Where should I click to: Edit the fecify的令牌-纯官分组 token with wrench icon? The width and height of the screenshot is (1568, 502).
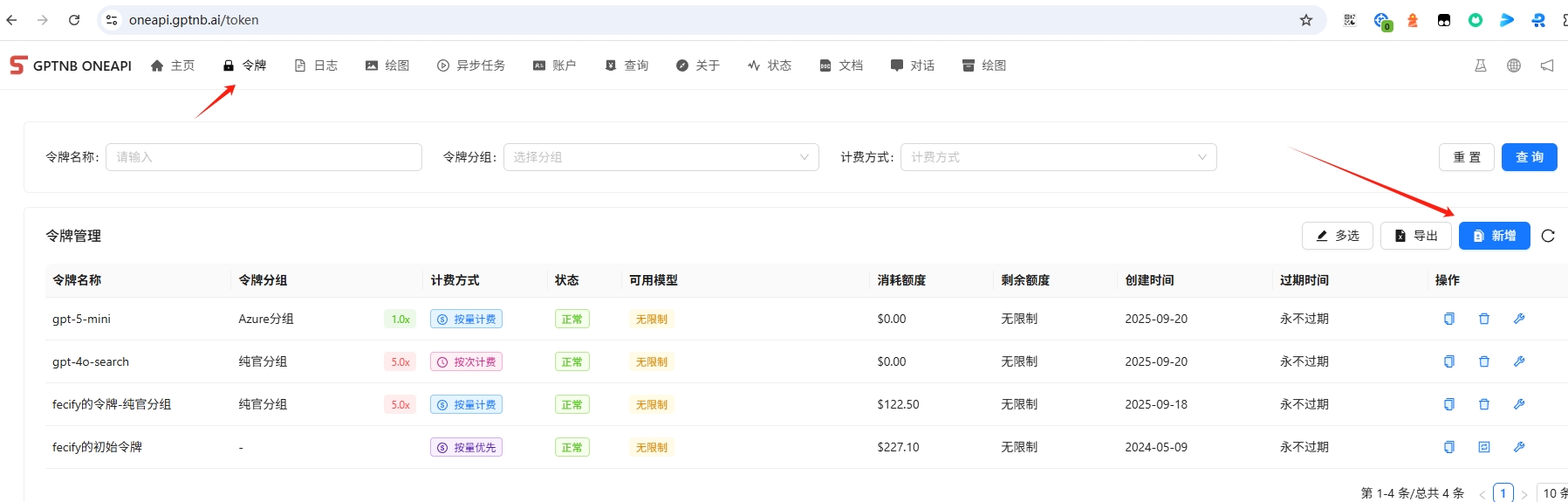[1519, 404]
